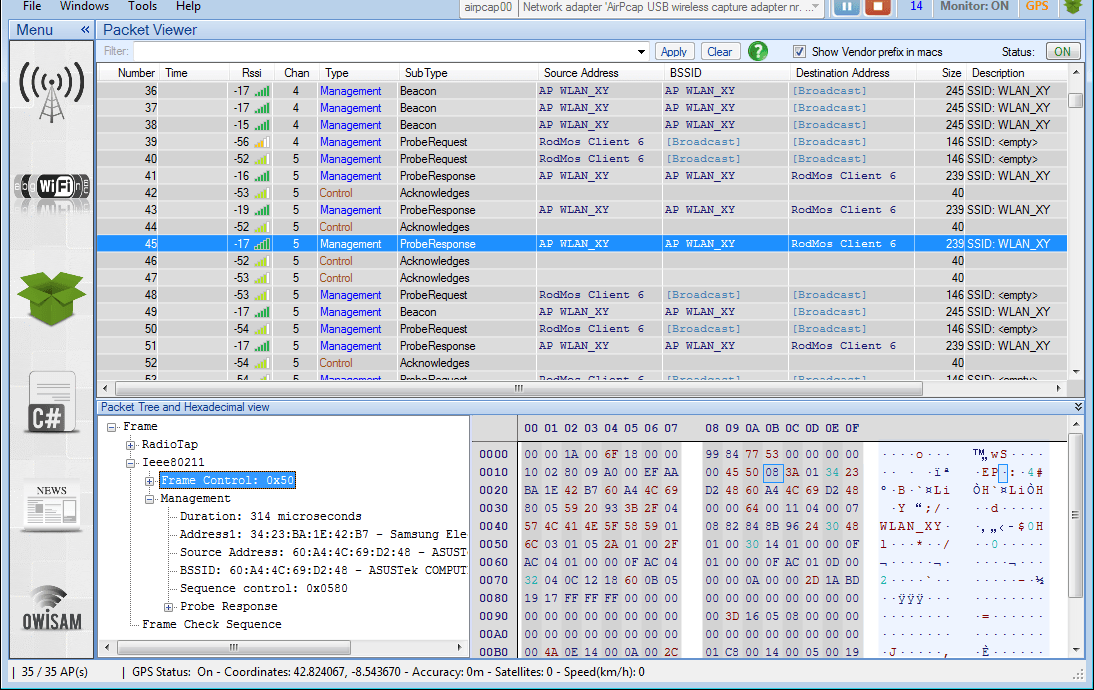Click the packet list horizontal scrollbar thumb
Screen dimensions: 1094x690
tap(518, 389)
